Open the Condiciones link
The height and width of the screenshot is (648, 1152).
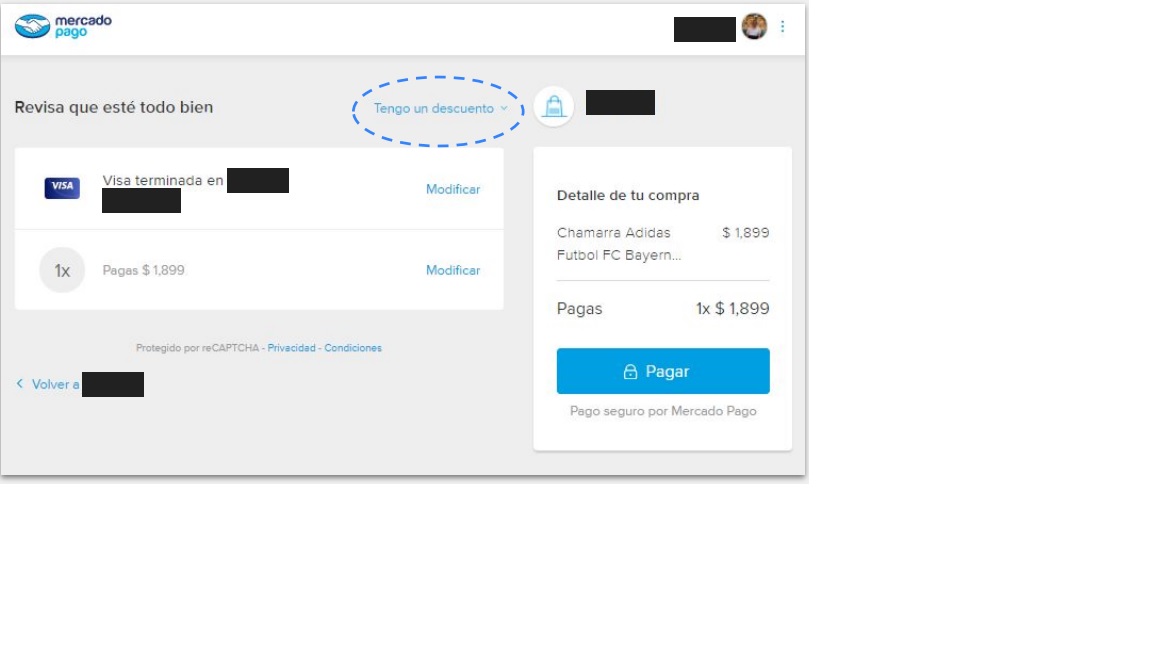point(353,348)
